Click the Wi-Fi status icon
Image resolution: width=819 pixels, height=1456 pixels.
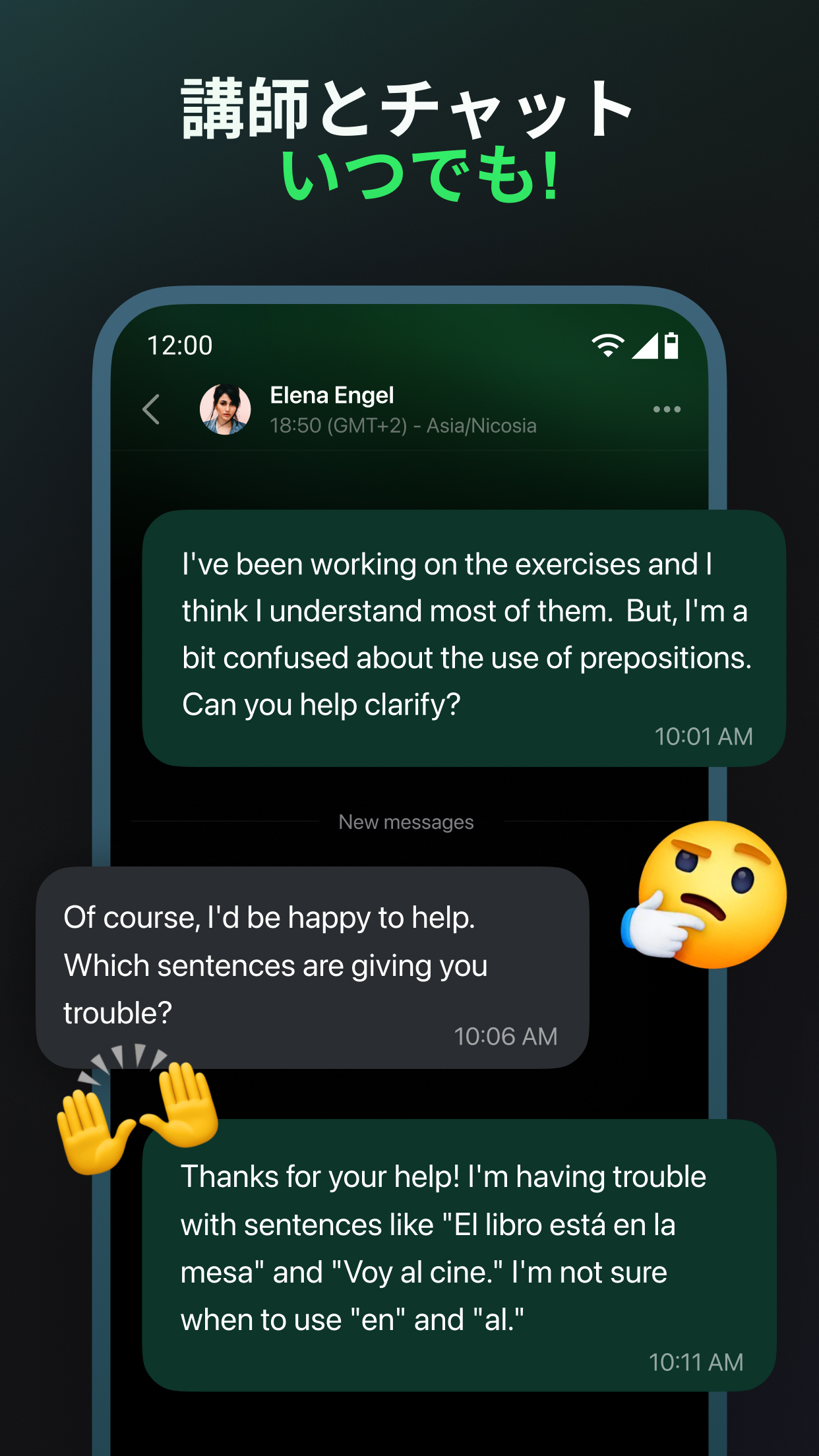coord(607,346)
